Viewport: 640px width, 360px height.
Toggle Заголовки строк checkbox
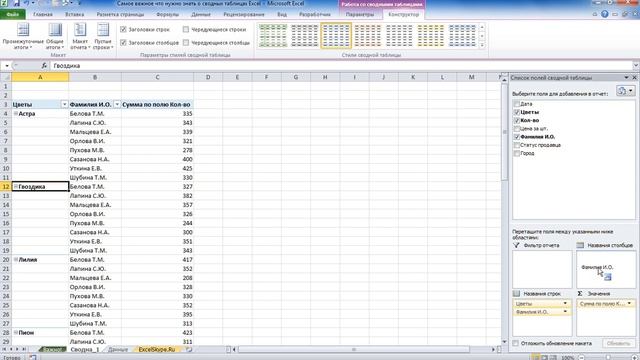point(123,29)
